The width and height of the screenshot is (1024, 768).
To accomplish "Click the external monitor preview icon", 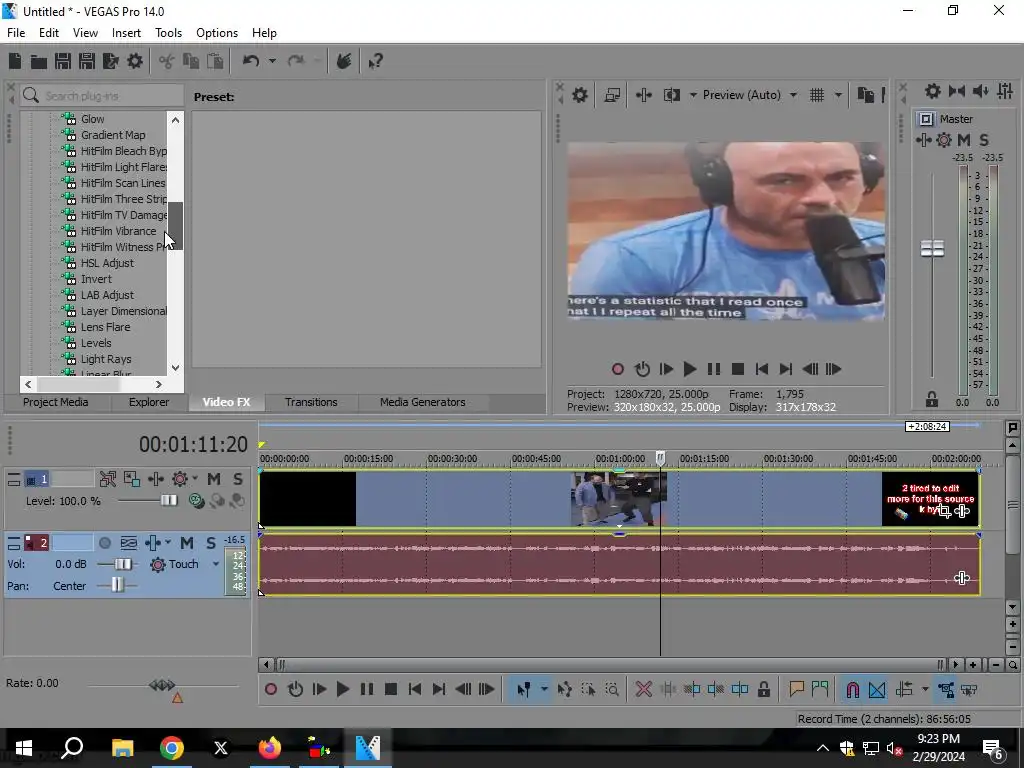I will coord(612,95).
